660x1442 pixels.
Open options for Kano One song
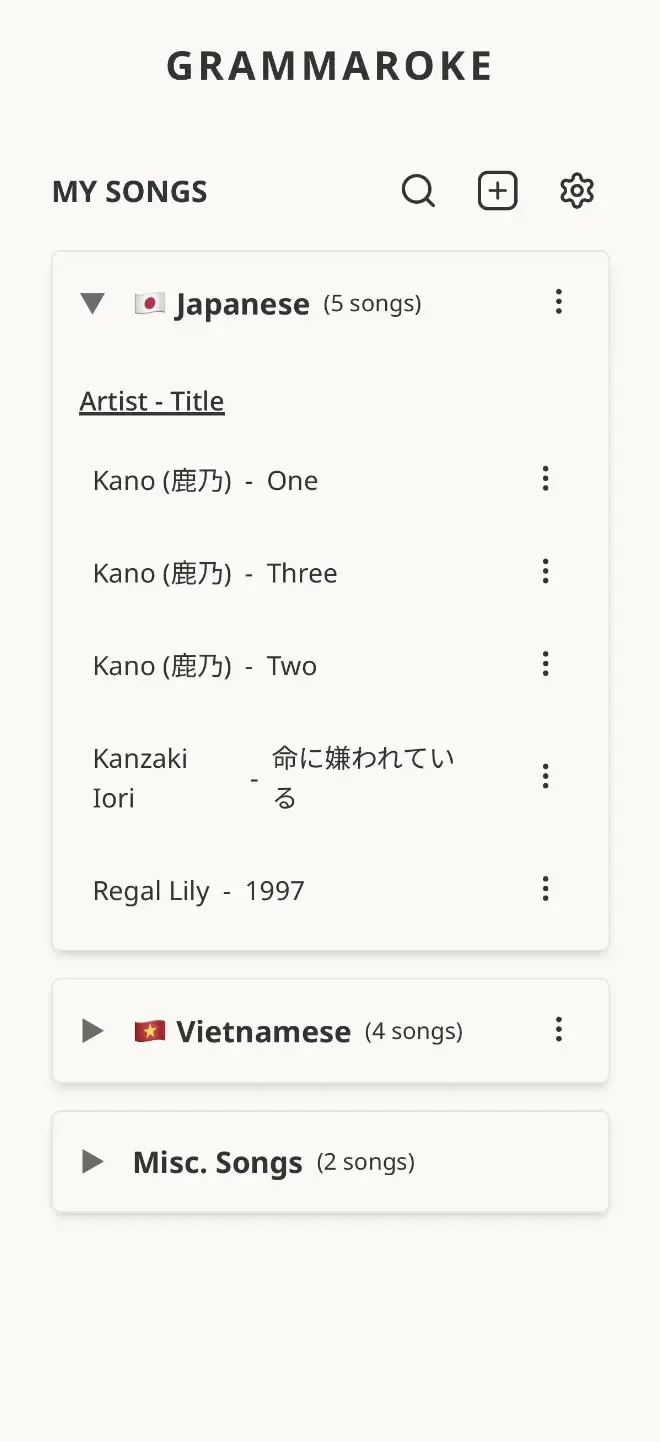coord(545,479)
